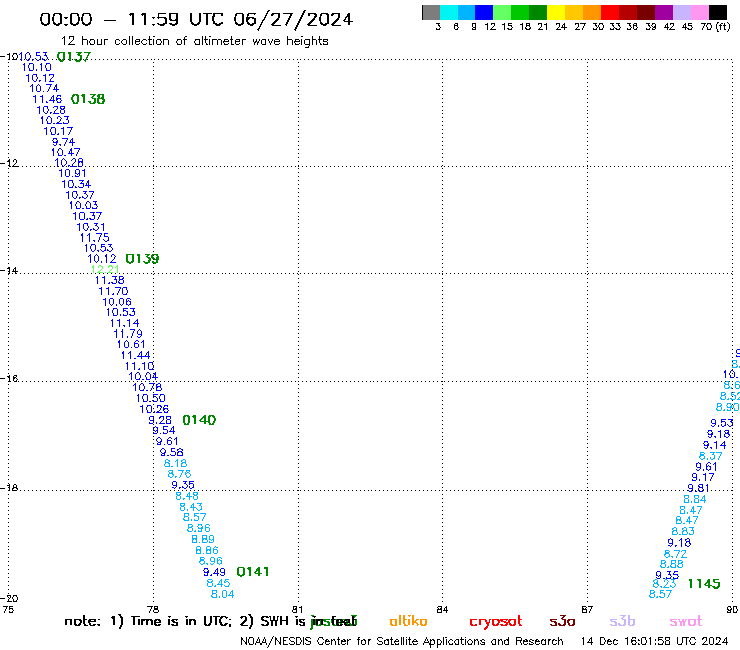Image resolution: width=740 pixels, height=650 pixels.
Task: Select the 8.18 wave height value
Action: coord(175,463)
